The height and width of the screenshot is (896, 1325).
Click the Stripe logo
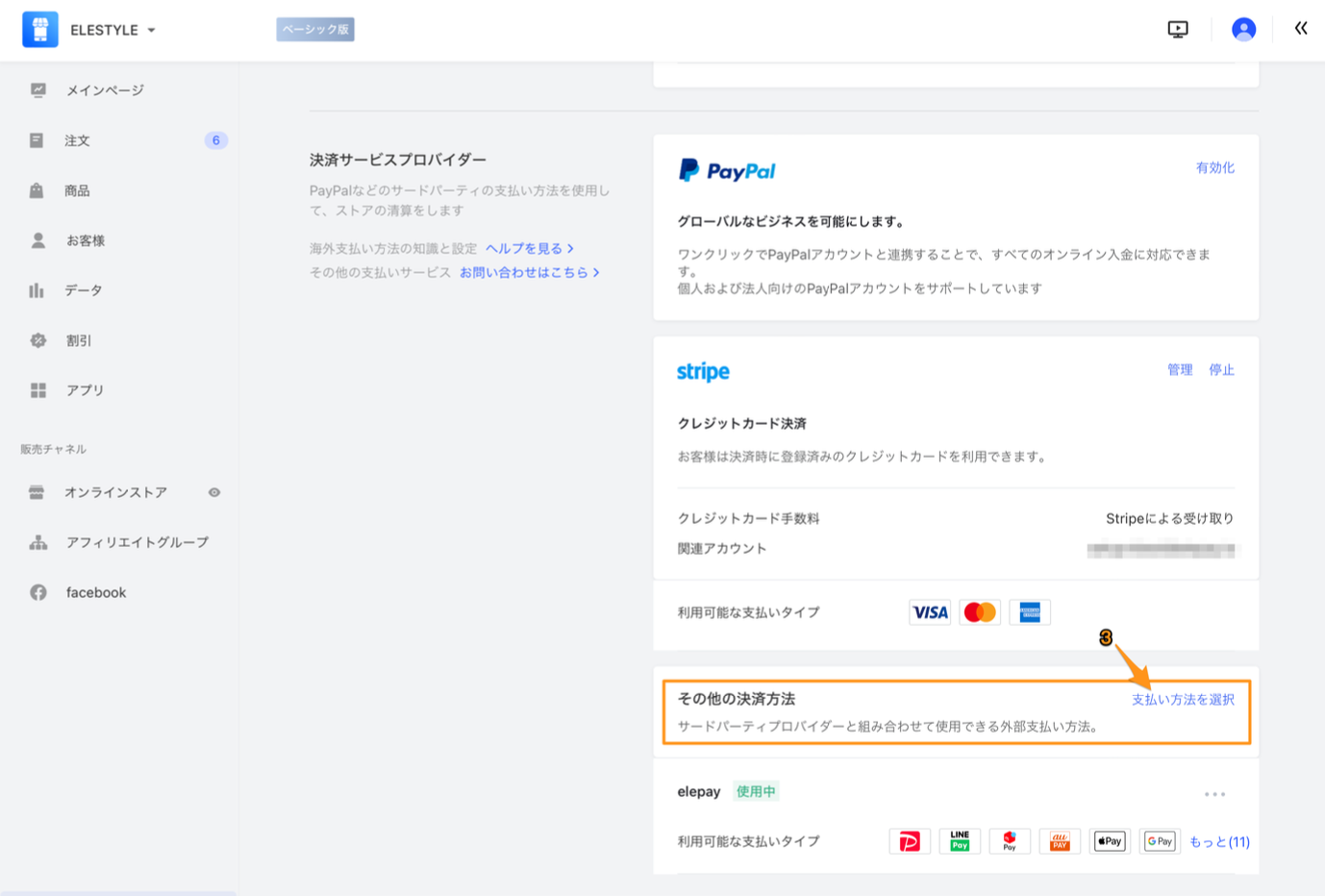(x=702, y=370)
